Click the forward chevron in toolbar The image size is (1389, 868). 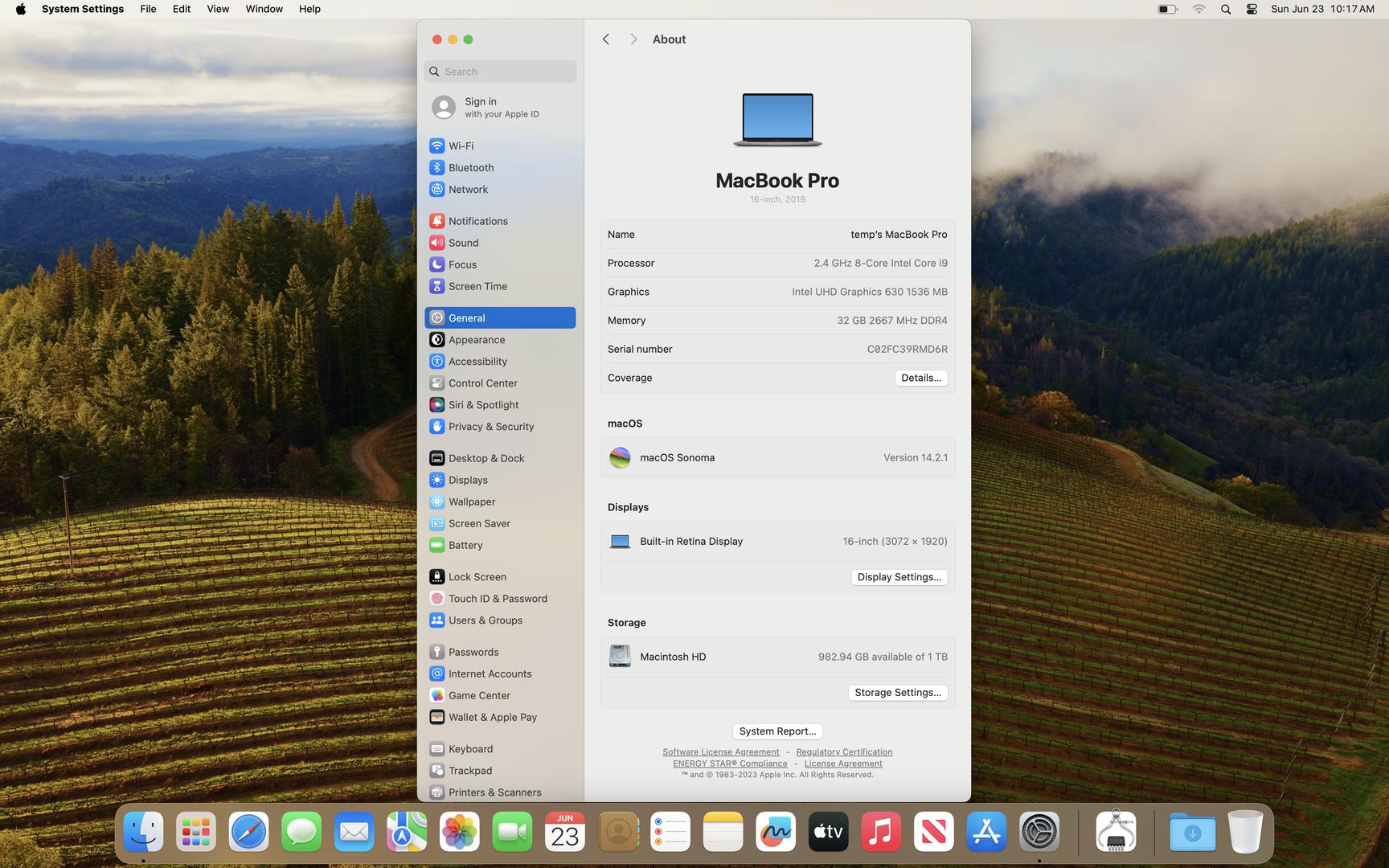[x=633, y=39]
